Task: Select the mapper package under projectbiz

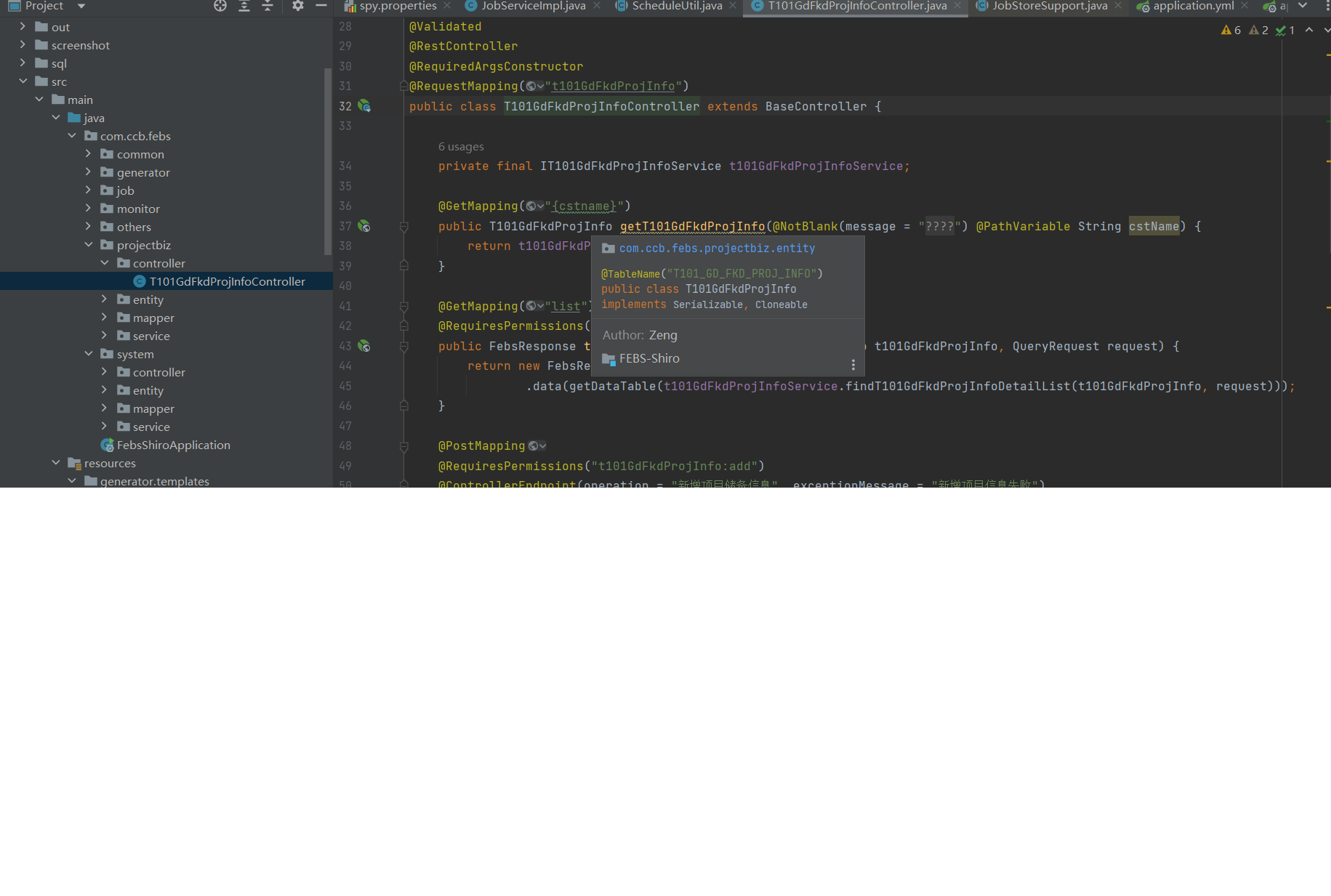Action: pos(153,318)
